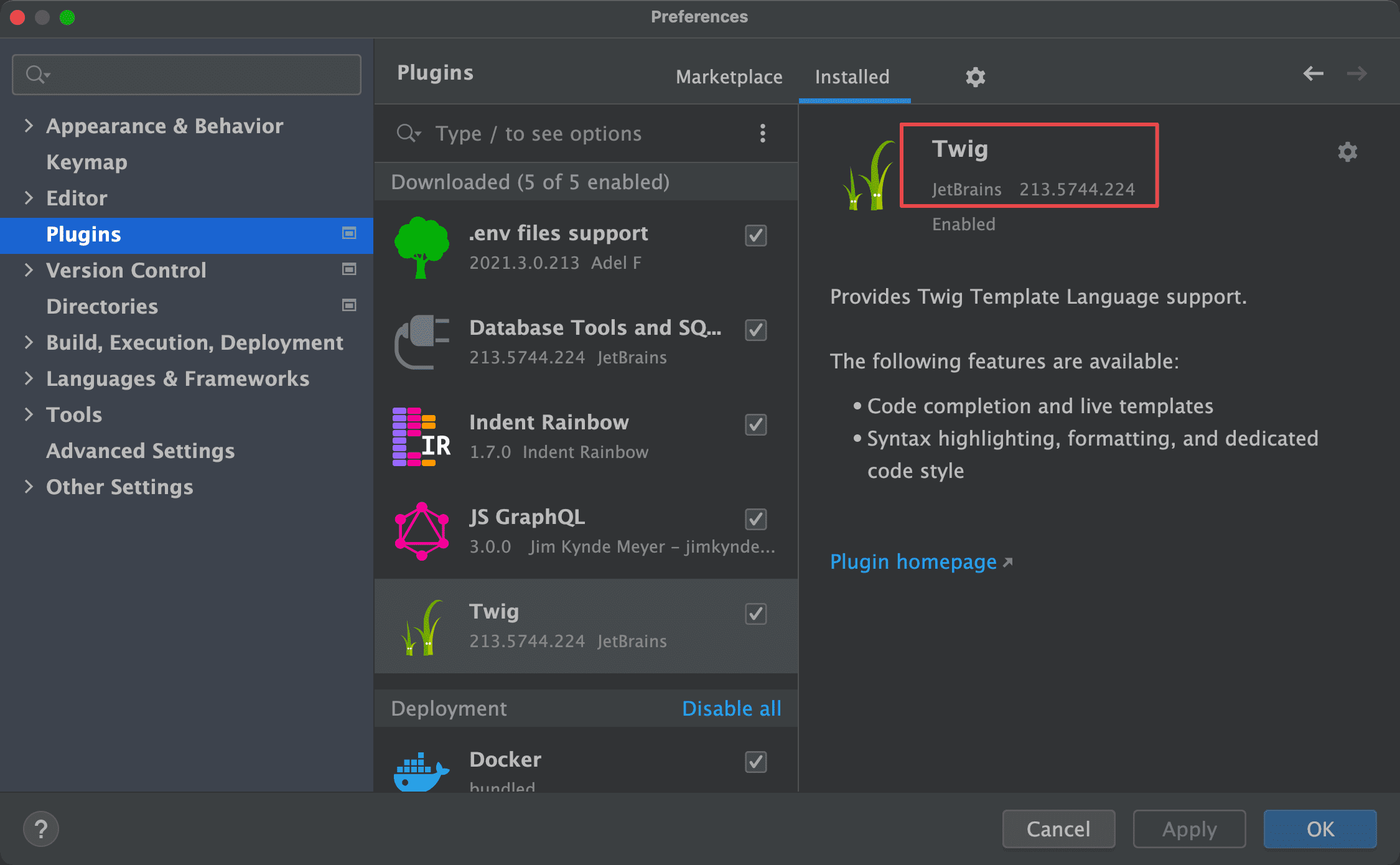The height and width of the screenshot is (865, 1400).
Task: Confirm with the OK button
Action: coord(1320,829)
